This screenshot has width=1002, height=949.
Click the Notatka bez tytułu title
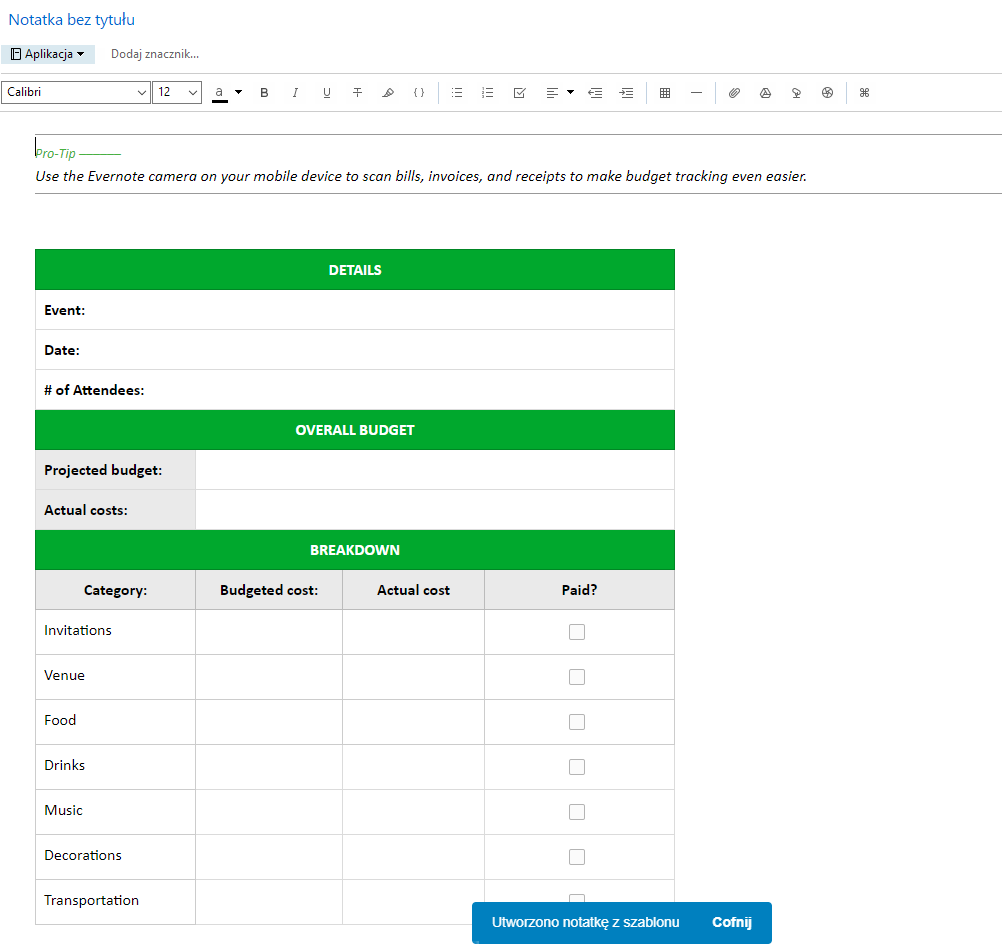click(72, 20)
